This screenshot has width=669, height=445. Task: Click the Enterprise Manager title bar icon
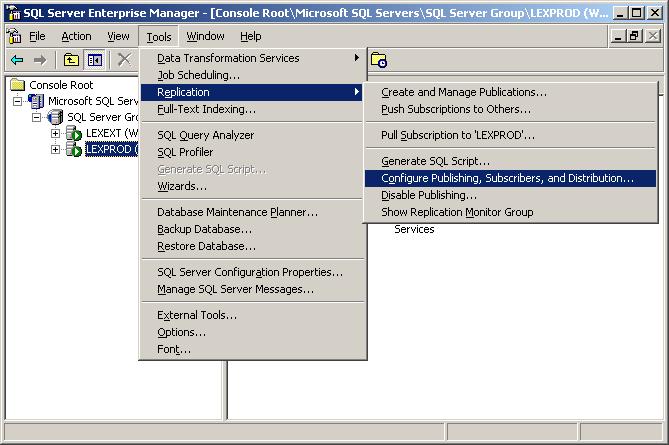click(x=14, y=13)
